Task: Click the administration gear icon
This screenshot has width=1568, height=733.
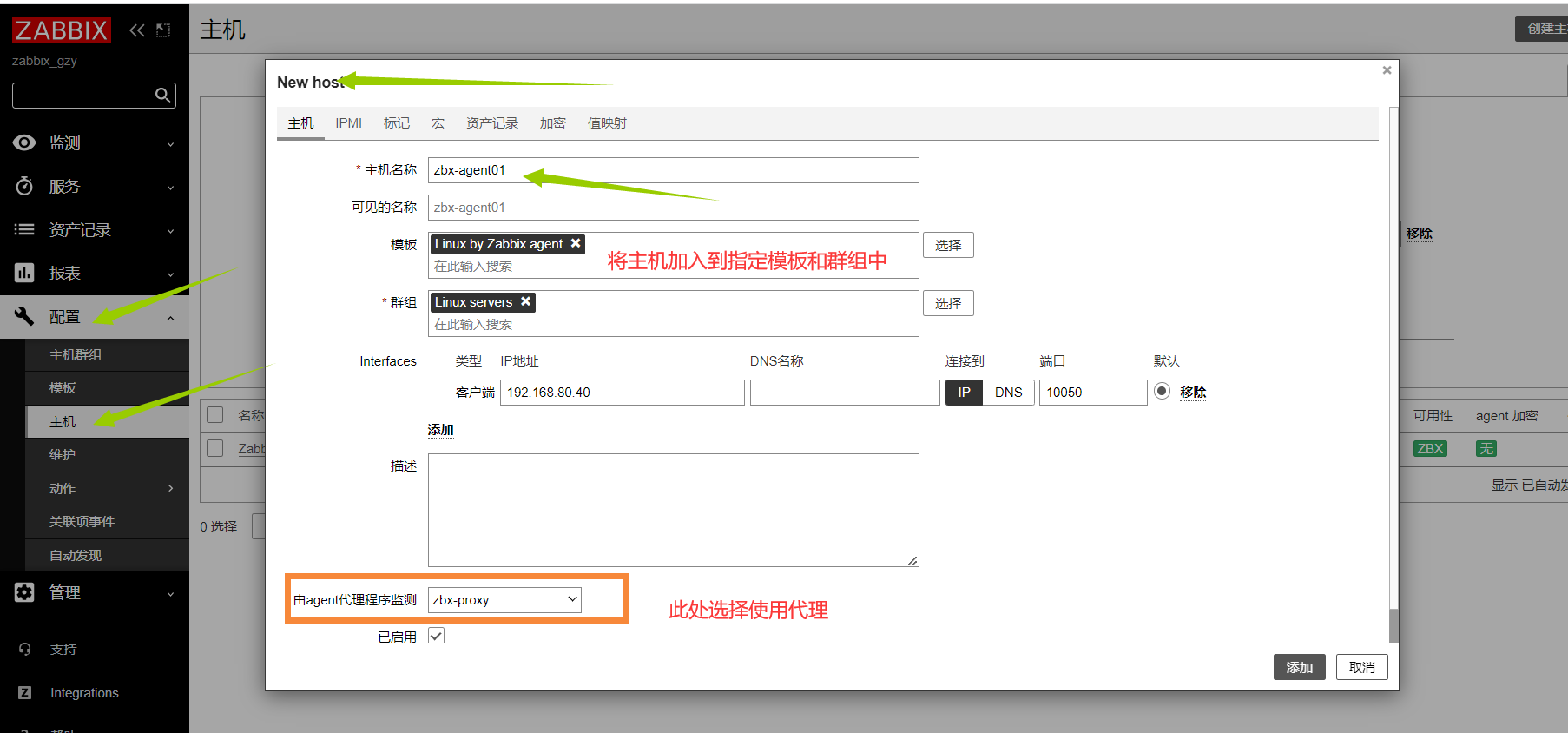Action: point(24,592)
